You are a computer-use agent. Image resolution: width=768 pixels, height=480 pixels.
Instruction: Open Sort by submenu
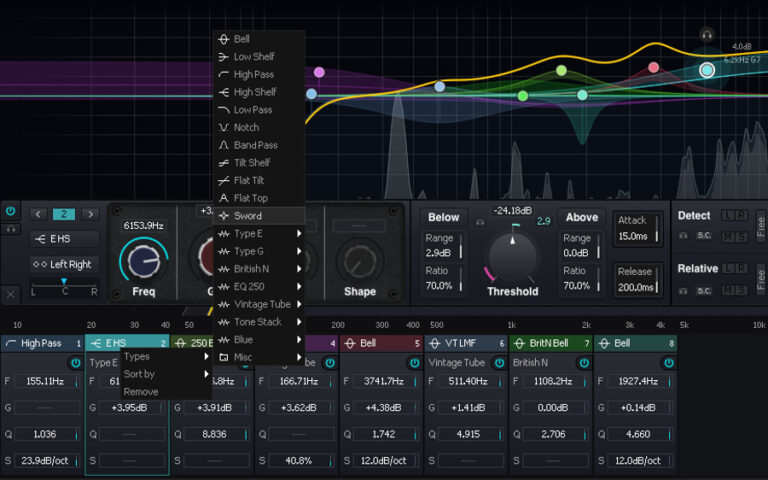click(x=166, y=374)
